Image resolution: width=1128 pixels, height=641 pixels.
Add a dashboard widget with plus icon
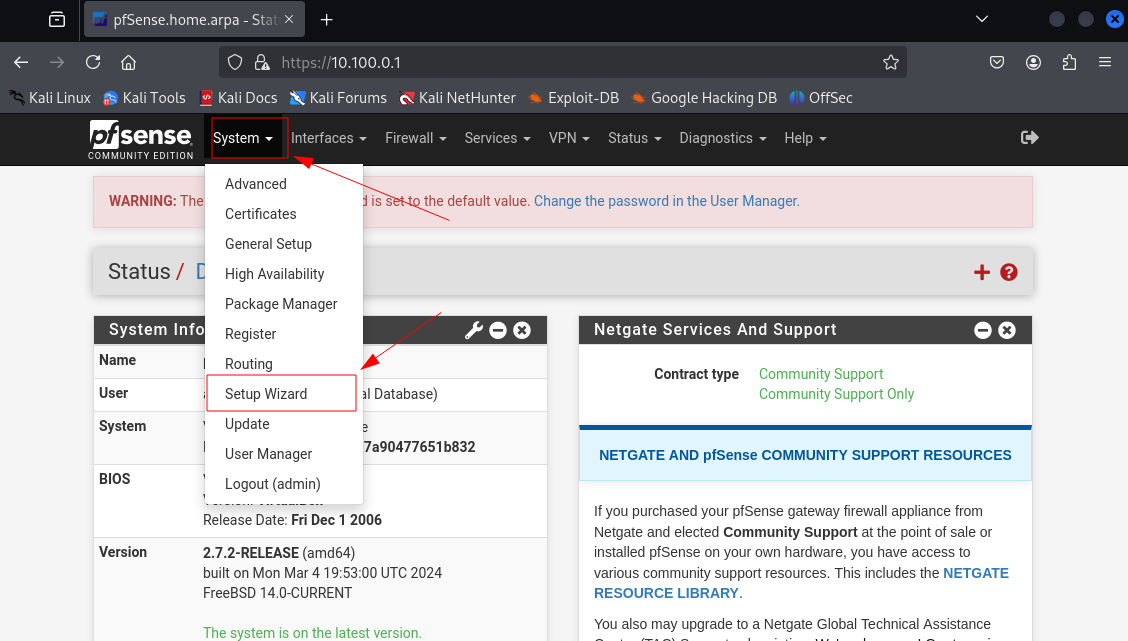(x=982, y=272)
